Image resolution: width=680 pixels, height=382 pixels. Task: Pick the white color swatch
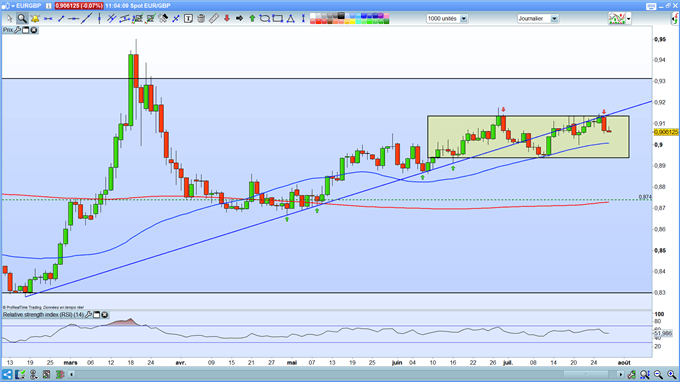(x=313, y=16)
